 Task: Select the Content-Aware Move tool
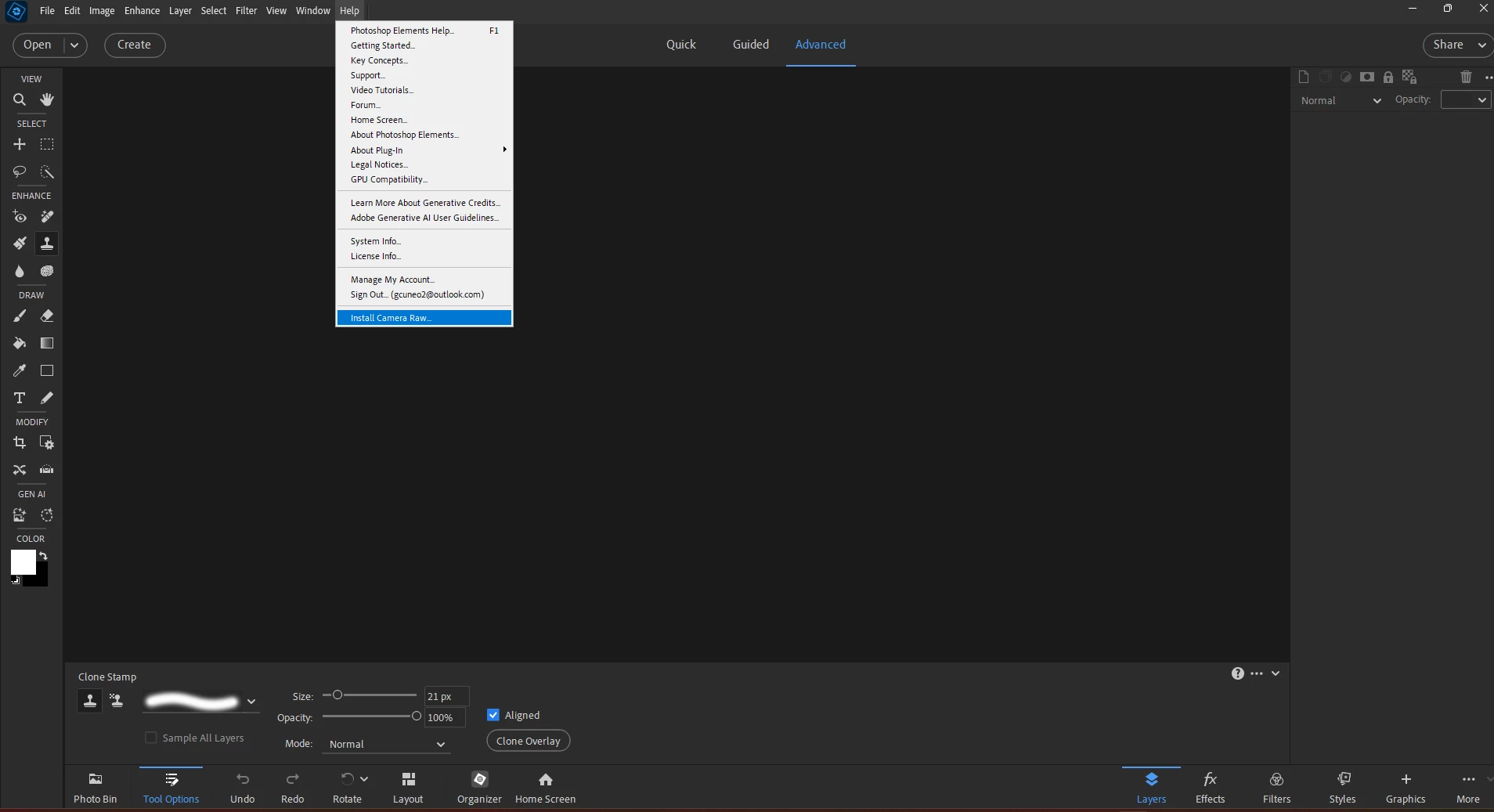(x=20, y=470)
